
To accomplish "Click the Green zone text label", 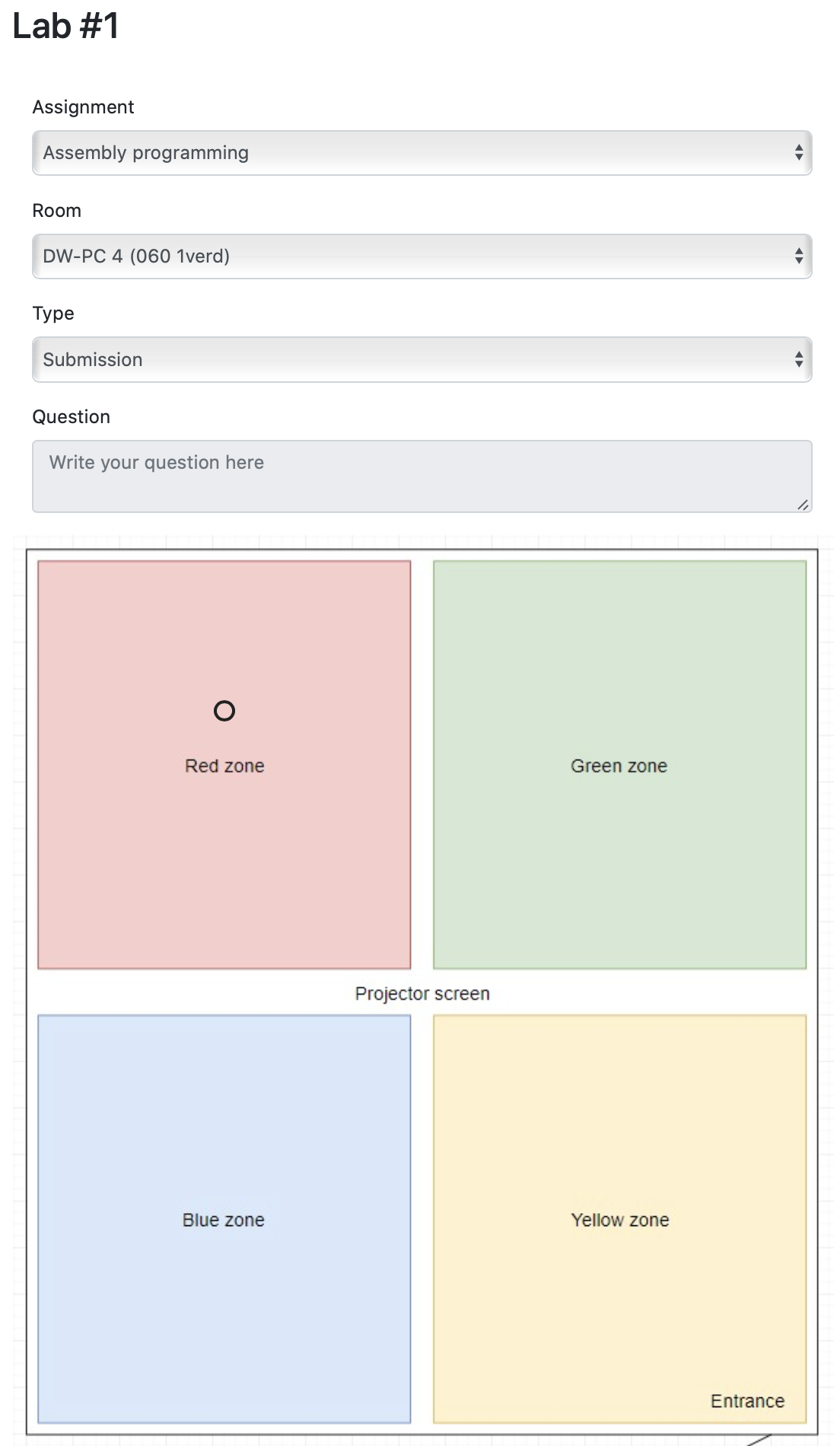I will pos(619,766).
